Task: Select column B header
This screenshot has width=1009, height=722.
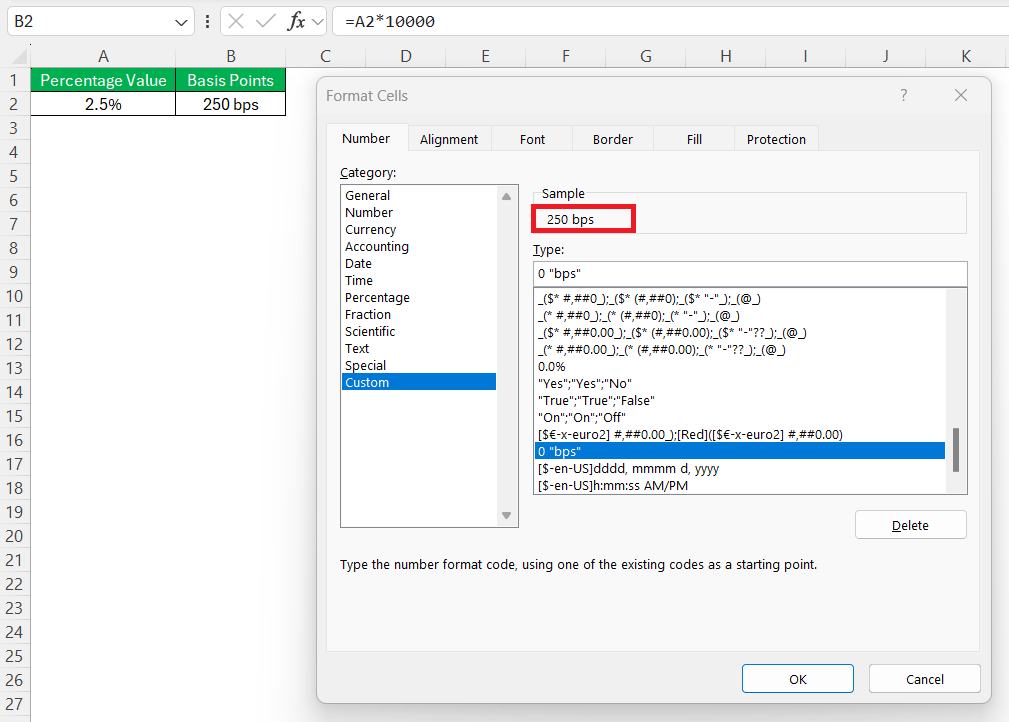Action: click(x=230, y=56)
